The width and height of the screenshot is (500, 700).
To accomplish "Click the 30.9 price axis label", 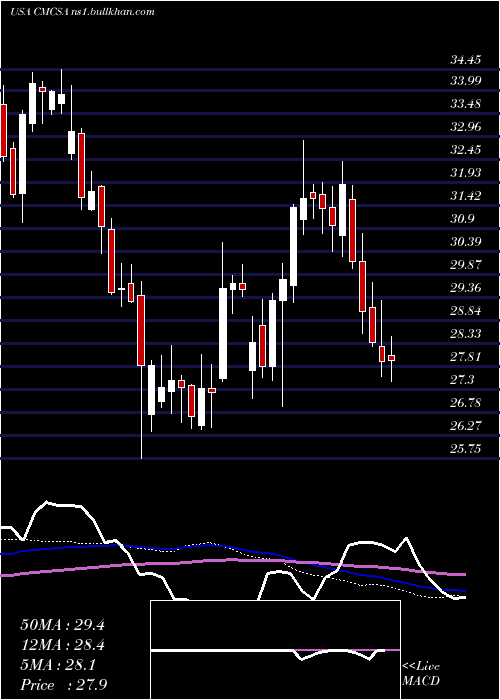I will tap(462, 219).
